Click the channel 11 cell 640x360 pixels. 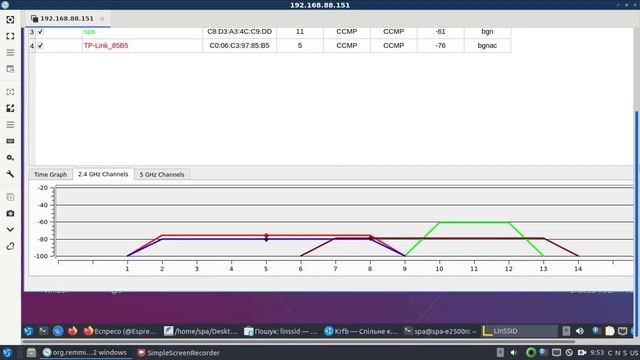point(300,31)
